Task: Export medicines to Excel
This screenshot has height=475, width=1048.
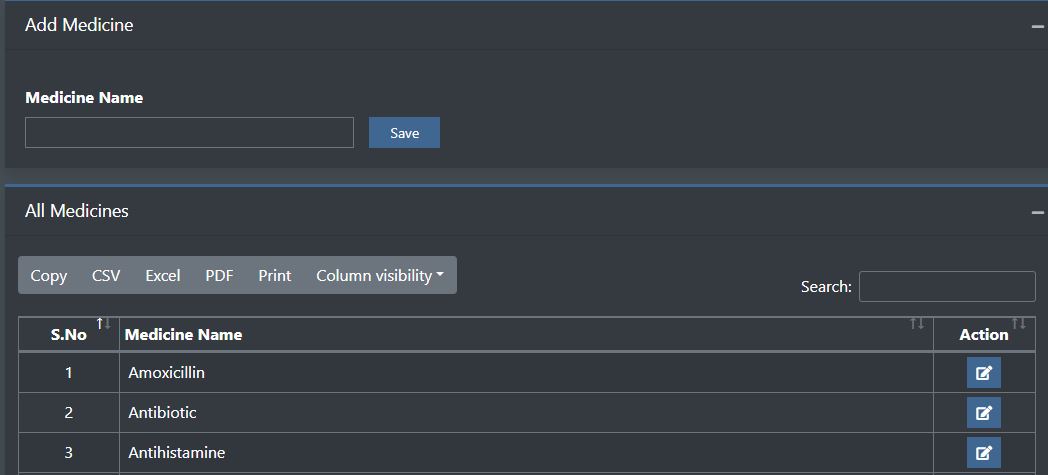Action: 163,275
